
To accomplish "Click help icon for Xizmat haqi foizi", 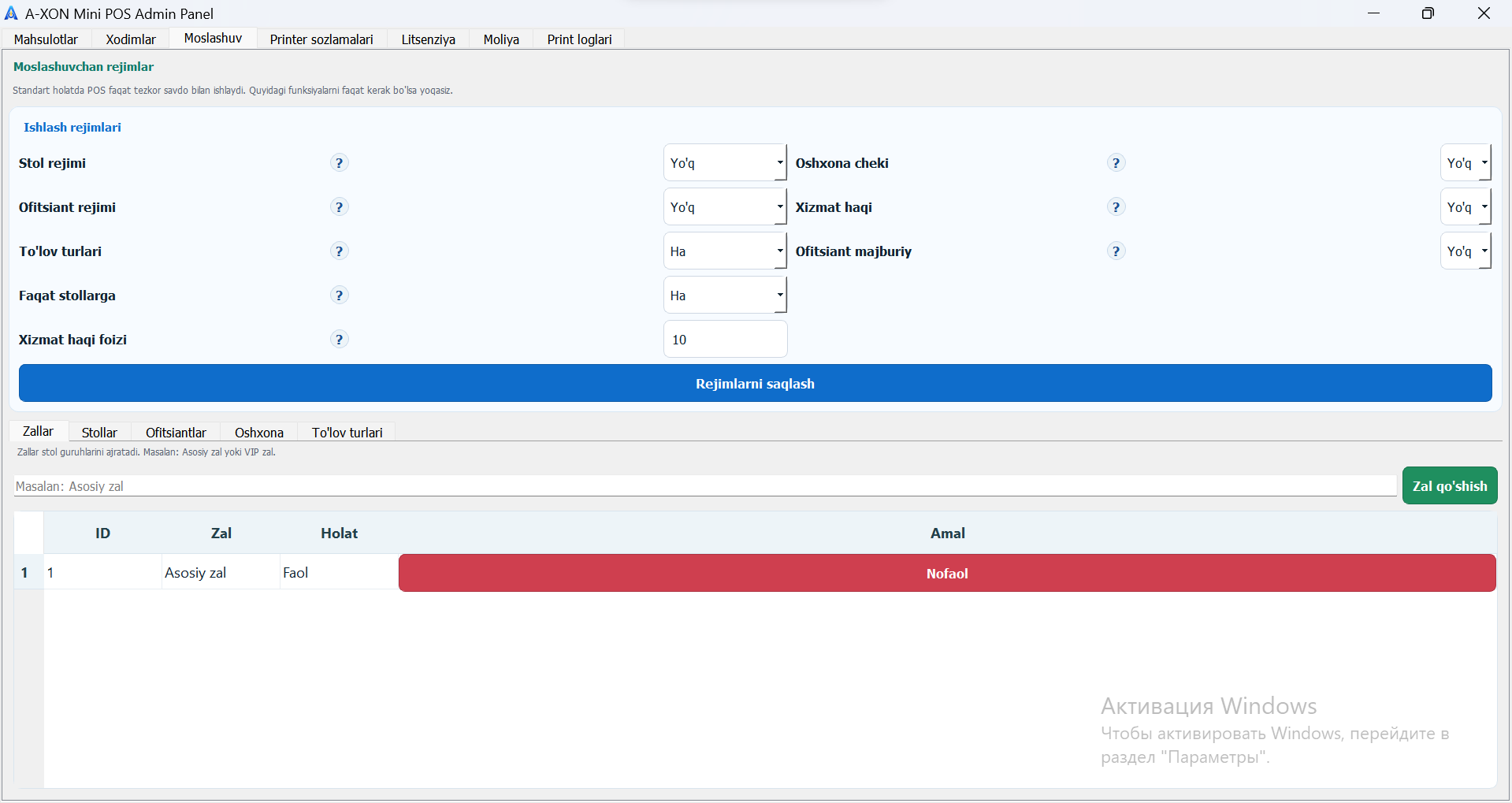I will tap(339, 340).
